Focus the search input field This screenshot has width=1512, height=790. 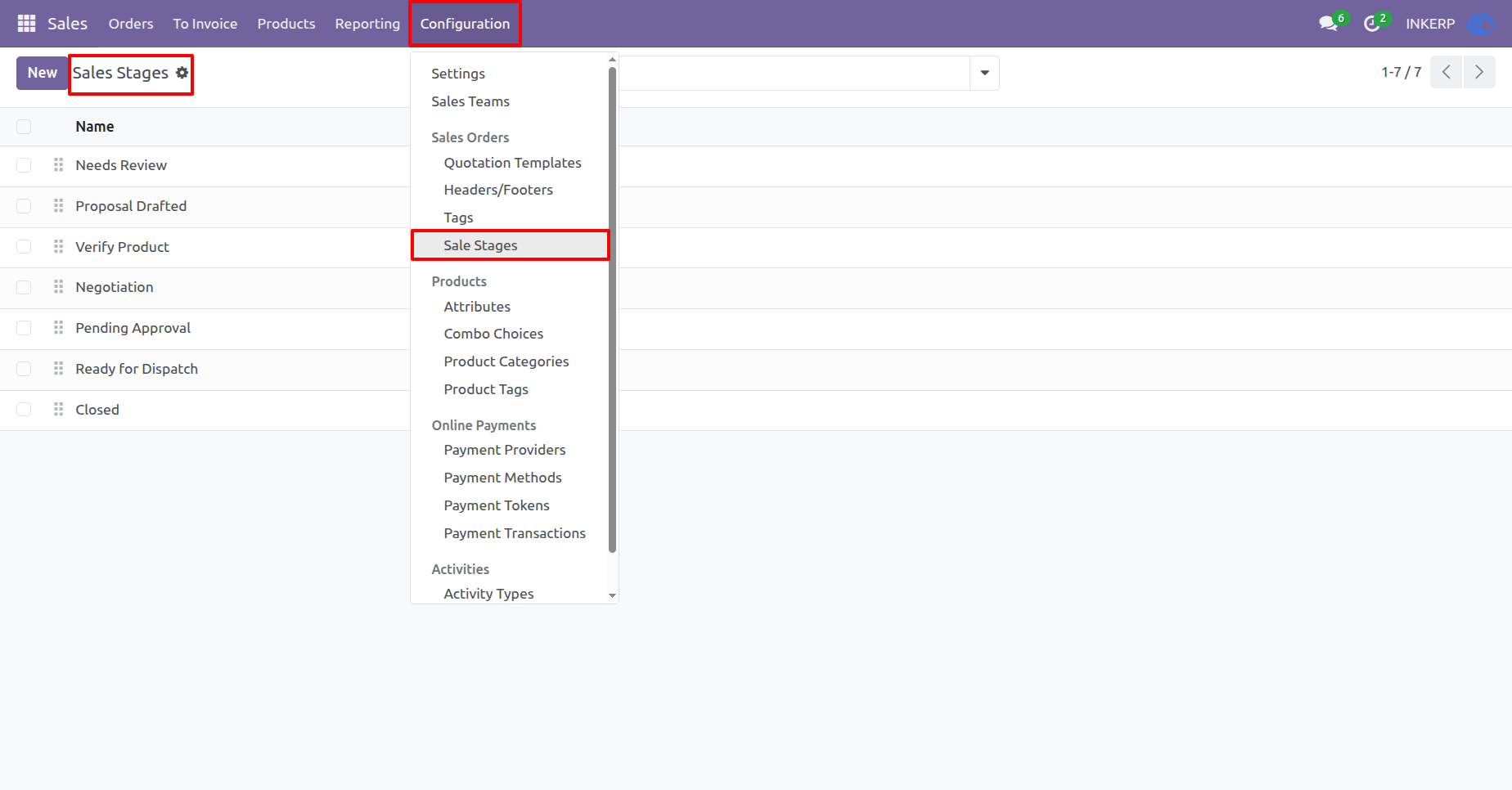pos(794,73)
